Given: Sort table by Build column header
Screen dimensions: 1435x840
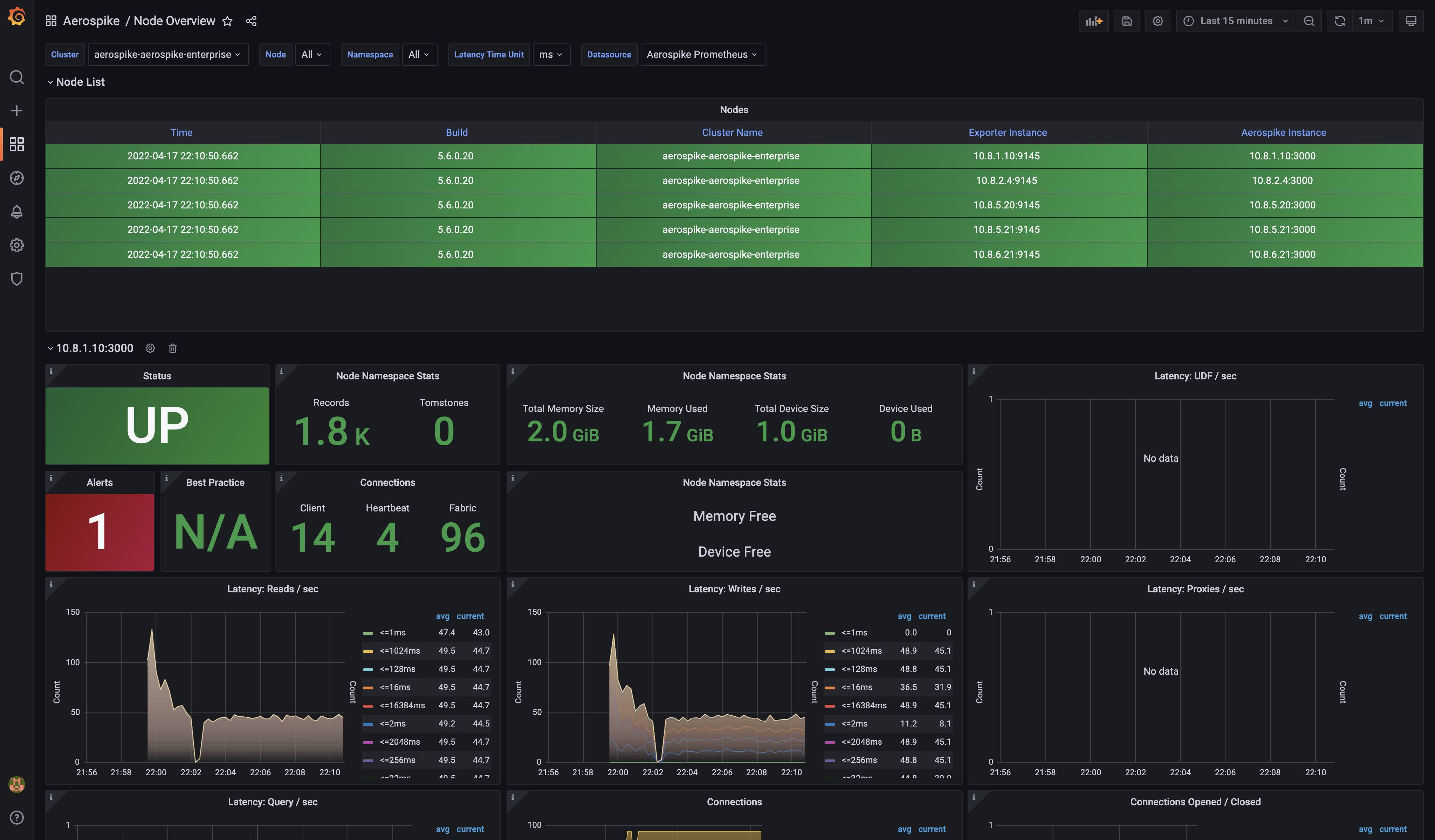Looking at the screenshot, I should click(457, 132).
